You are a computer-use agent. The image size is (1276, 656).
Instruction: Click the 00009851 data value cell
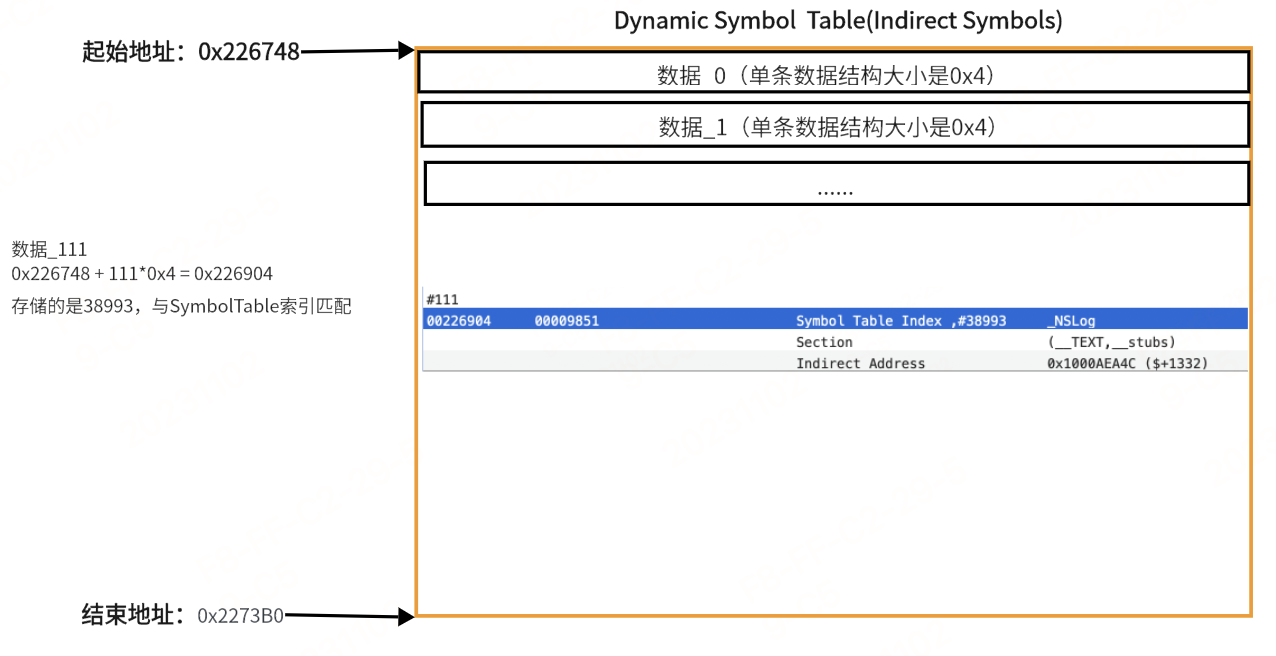click(x=567, y=321)
